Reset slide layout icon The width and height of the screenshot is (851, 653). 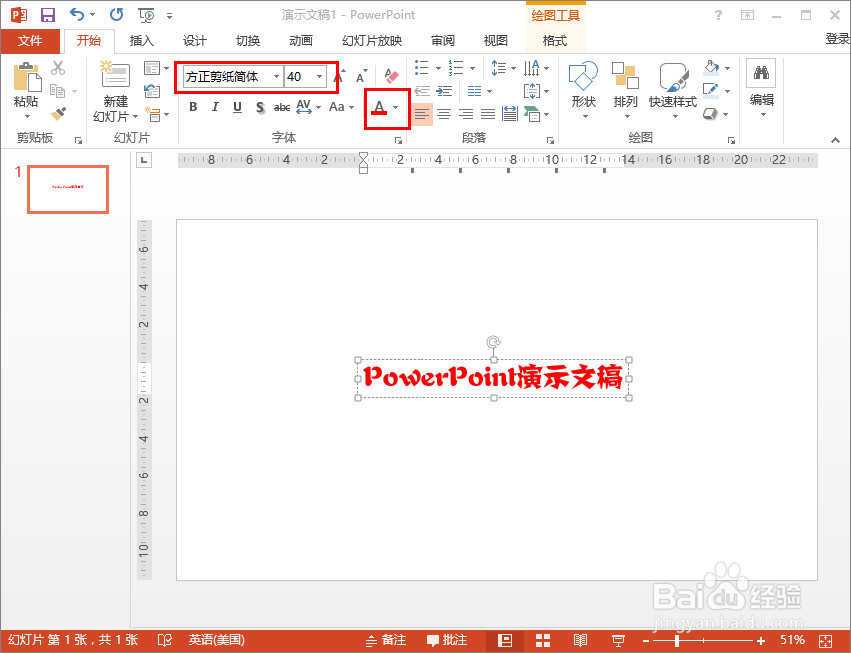152,91
